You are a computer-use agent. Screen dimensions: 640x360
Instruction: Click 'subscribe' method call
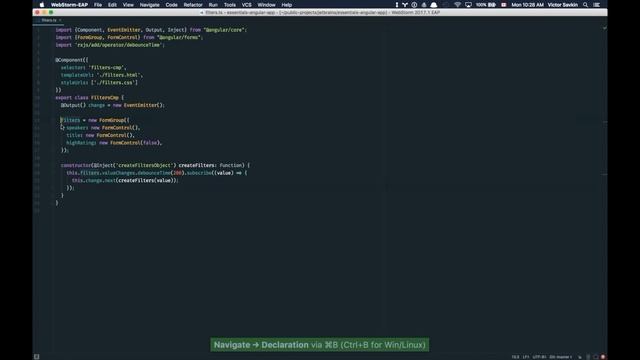click(199, 173)
